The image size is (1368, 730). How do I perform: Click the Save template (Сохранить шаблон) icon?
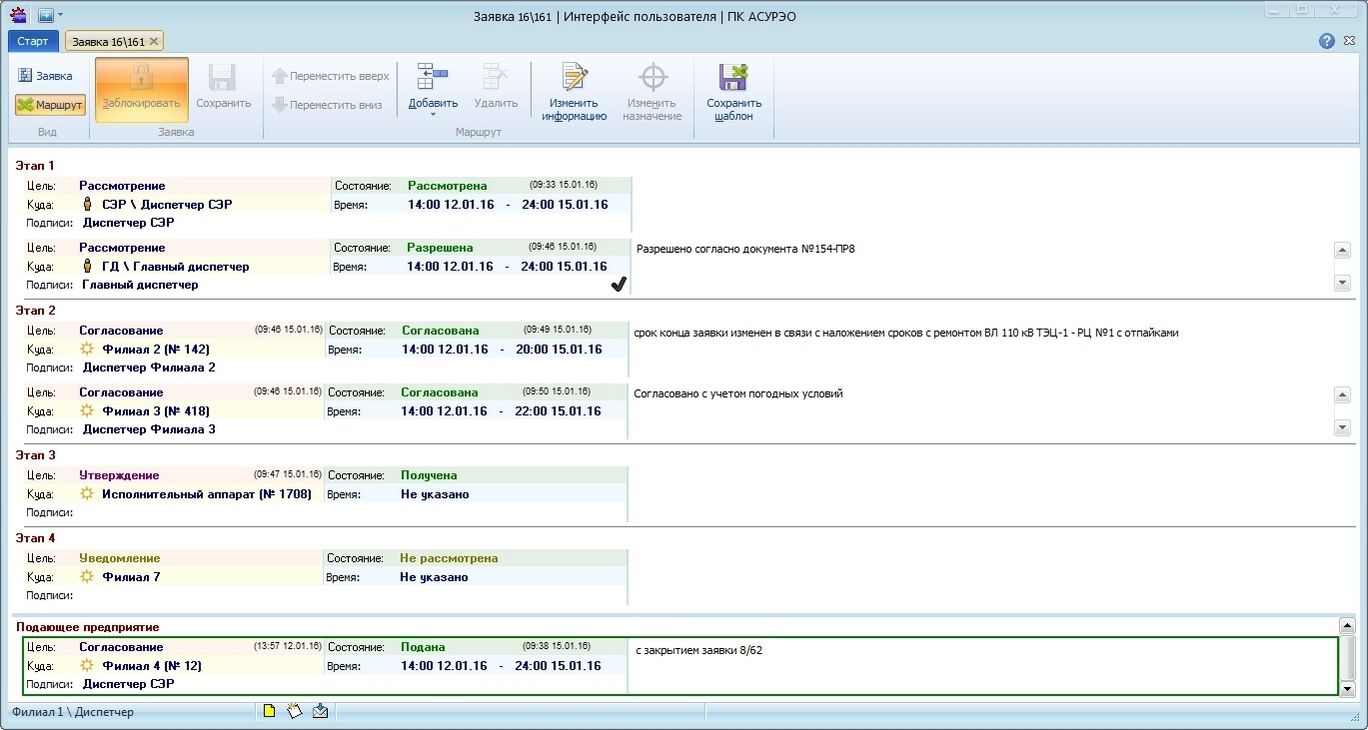pos(734,78)
